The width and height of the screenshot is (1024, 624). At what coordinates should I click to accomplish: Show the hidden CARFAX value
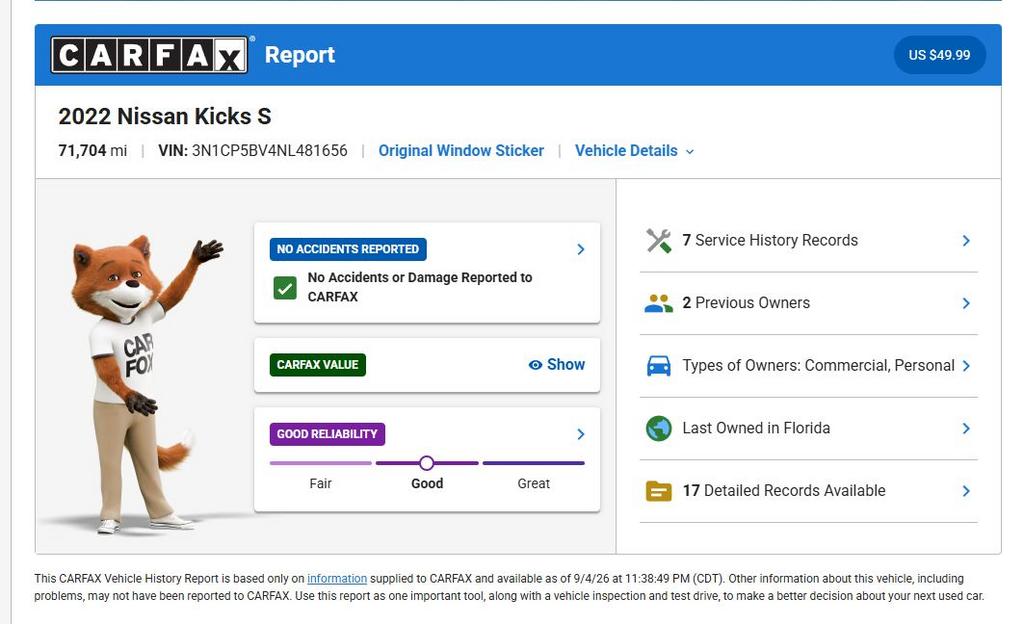[x=556, y=365]
